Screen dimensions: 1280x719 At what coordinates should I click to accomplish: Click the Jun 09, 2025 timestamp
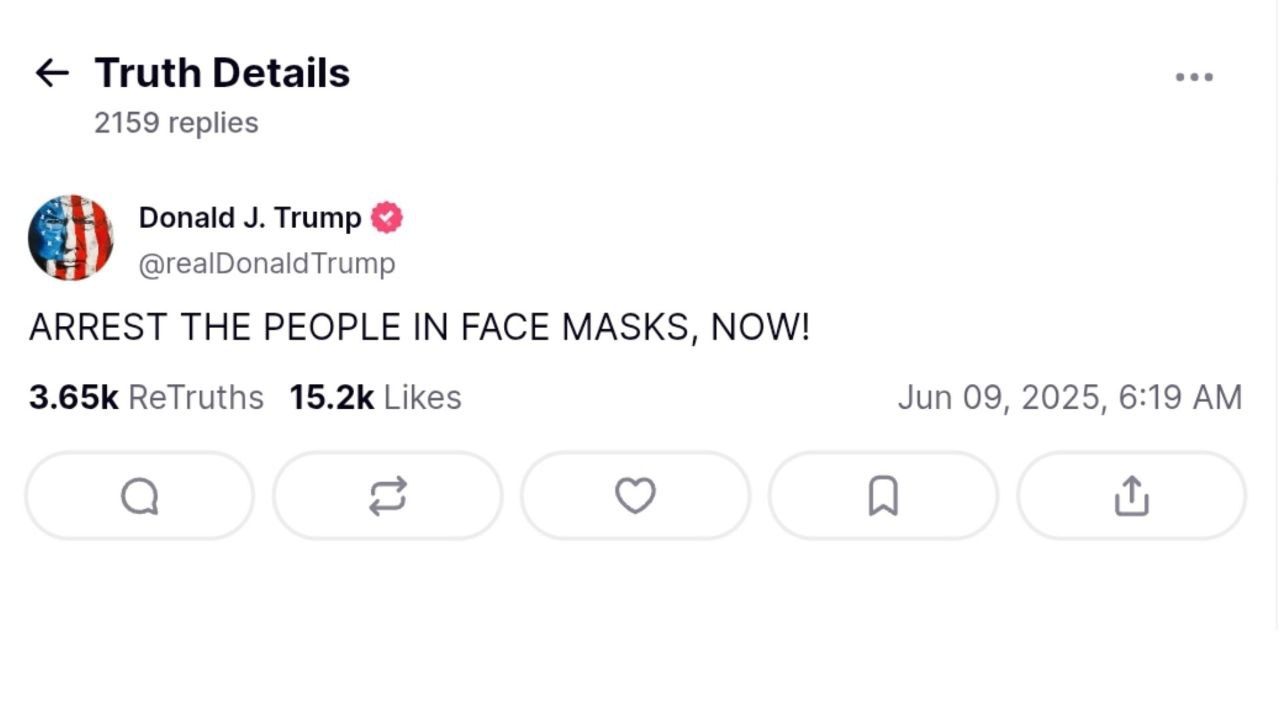point(1069,398)
